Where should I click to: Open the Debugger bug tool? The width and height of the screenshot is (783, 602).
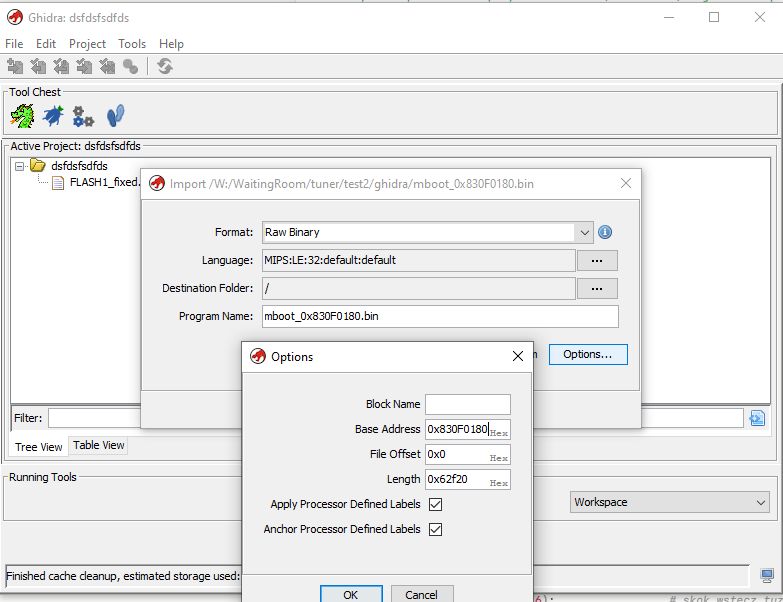(53, 116)
